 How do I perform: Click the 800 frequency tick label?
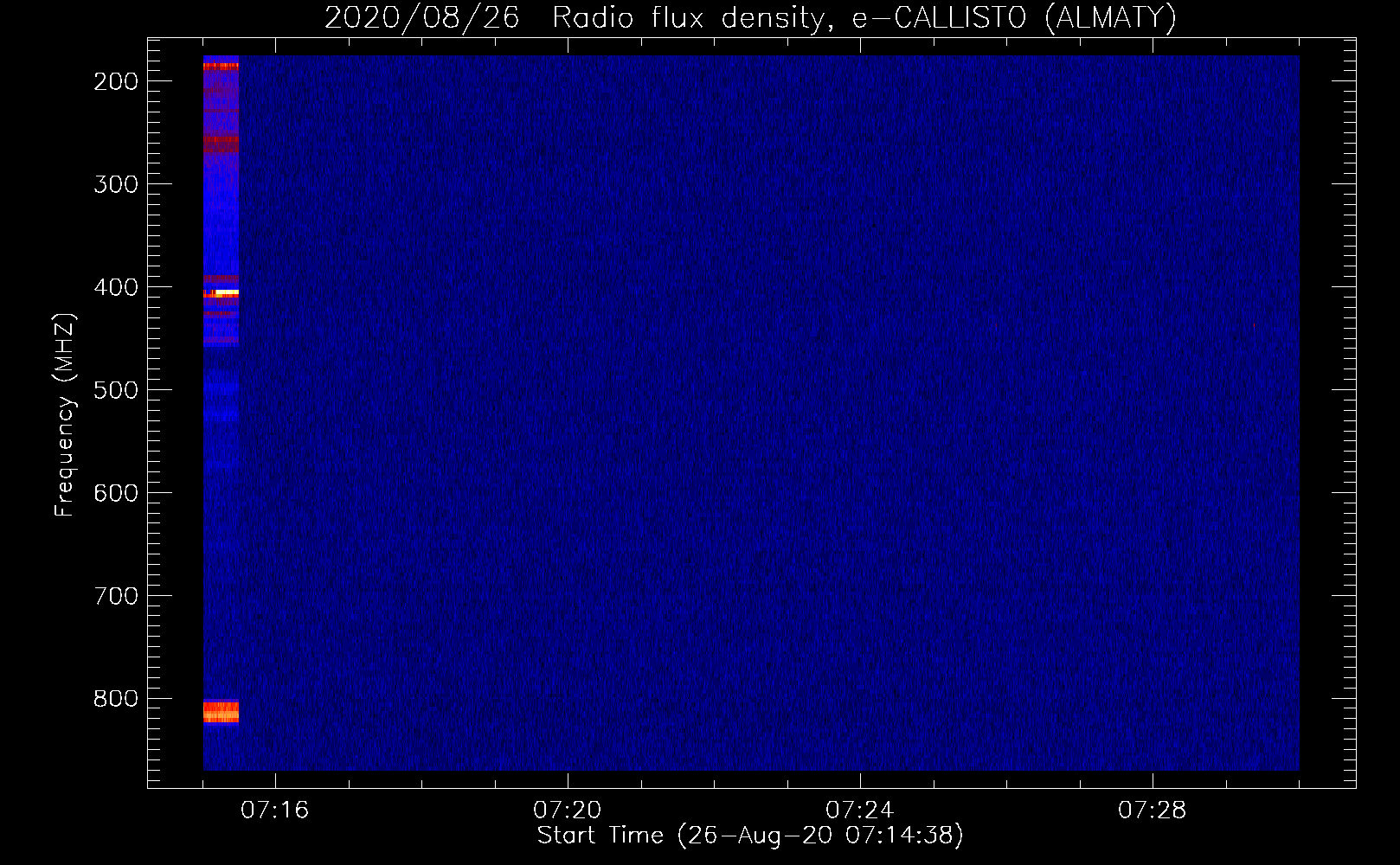(116, 699)
